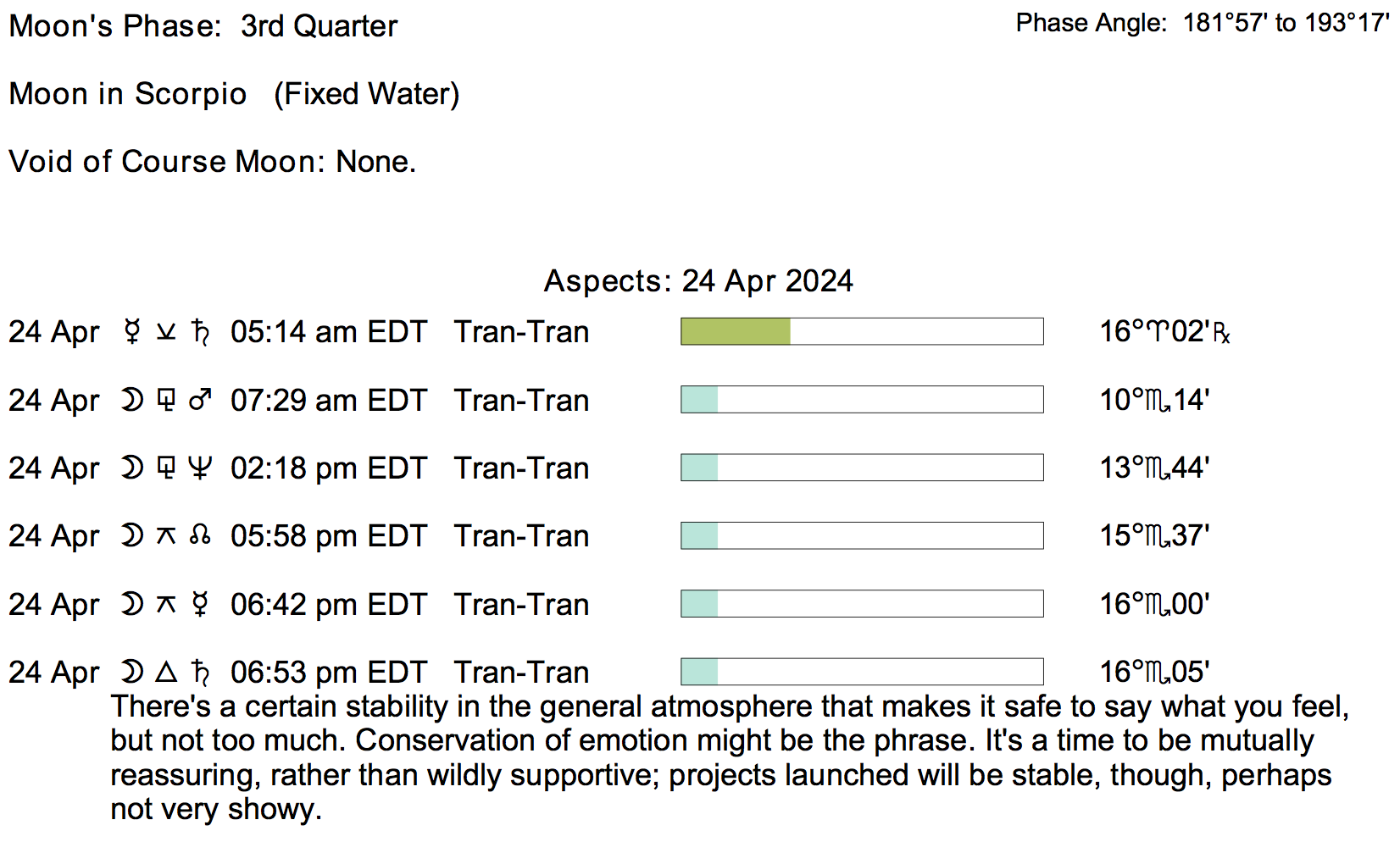Click the Scorpio glyph in the 10°14' position
The width and height of the screenshot is (1400, 842).
pos(1158,401)
